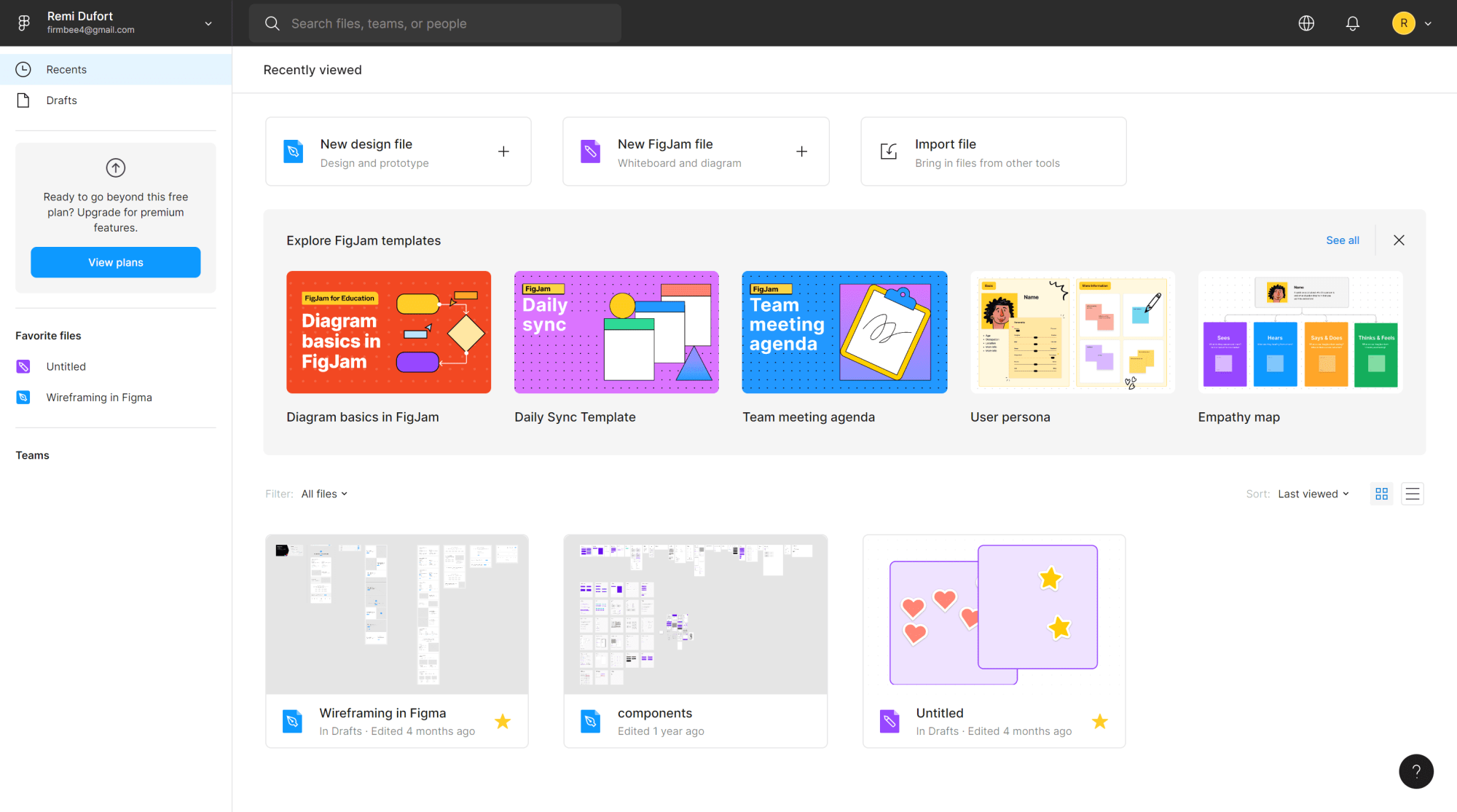Image resolution: width=1457 pixels, height=812 pixels.
Task: Click the Import file icon
Action: point(889,151)
